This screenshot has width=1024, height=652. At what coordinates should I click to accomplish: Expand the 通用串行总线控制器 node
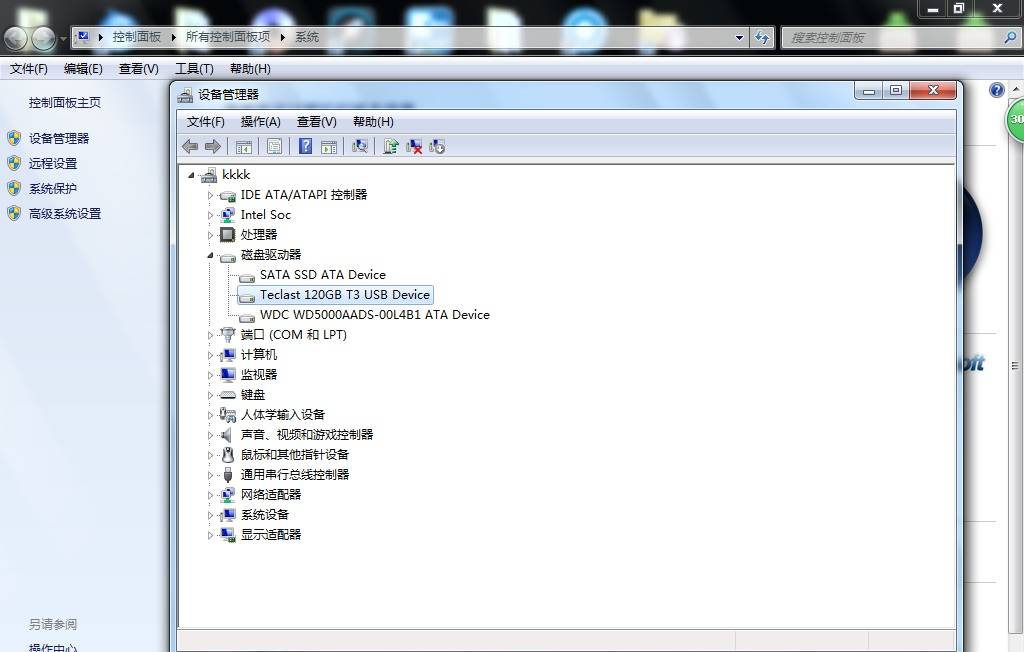pos(210,475)
